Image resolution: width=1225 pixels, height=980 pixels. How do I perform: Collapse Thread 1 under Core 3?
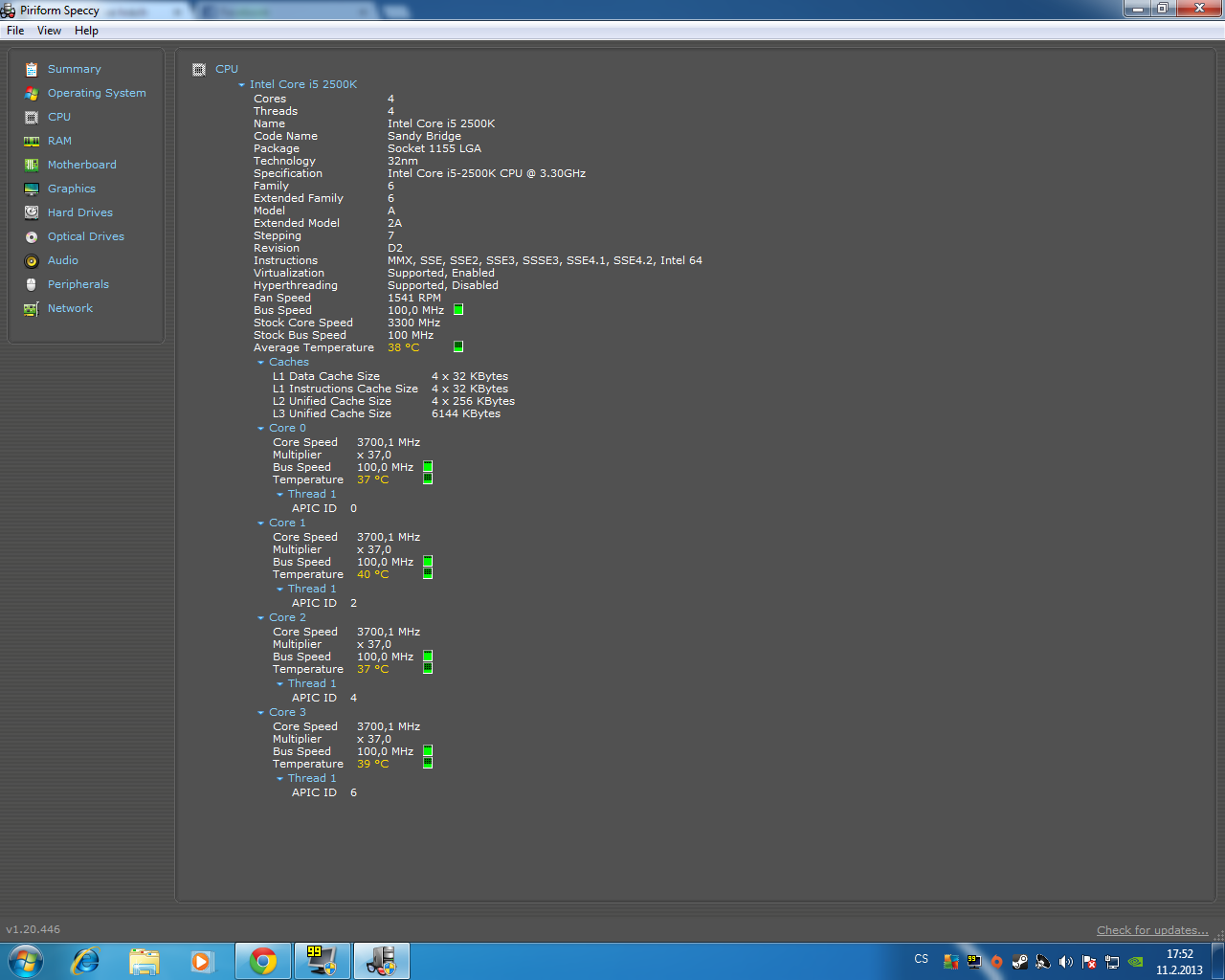pos(279,779)
